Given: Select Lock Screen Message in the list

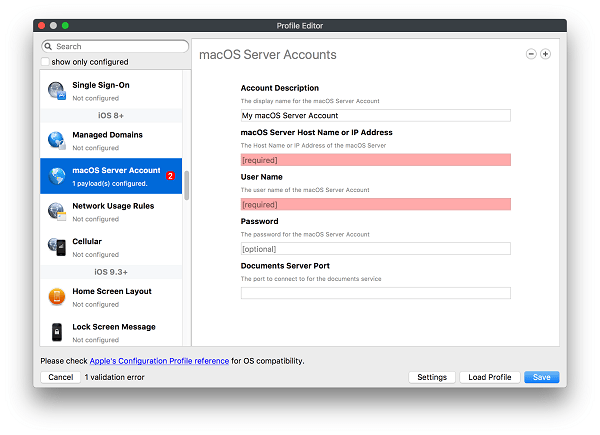Looking at the screenshot, I should 111,332.
